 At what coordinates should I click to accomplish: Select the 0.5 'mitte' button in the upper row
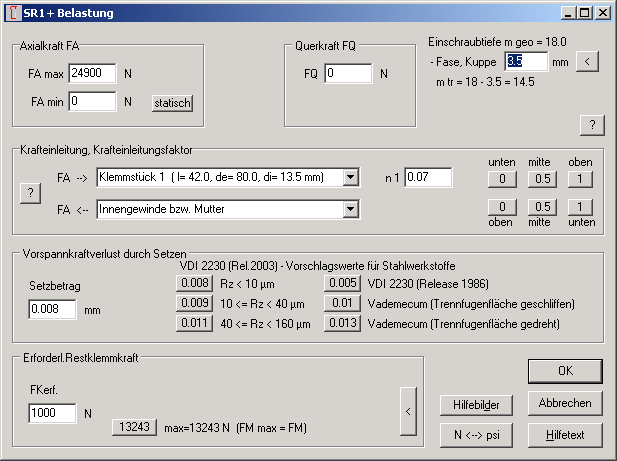click(541, 179)
